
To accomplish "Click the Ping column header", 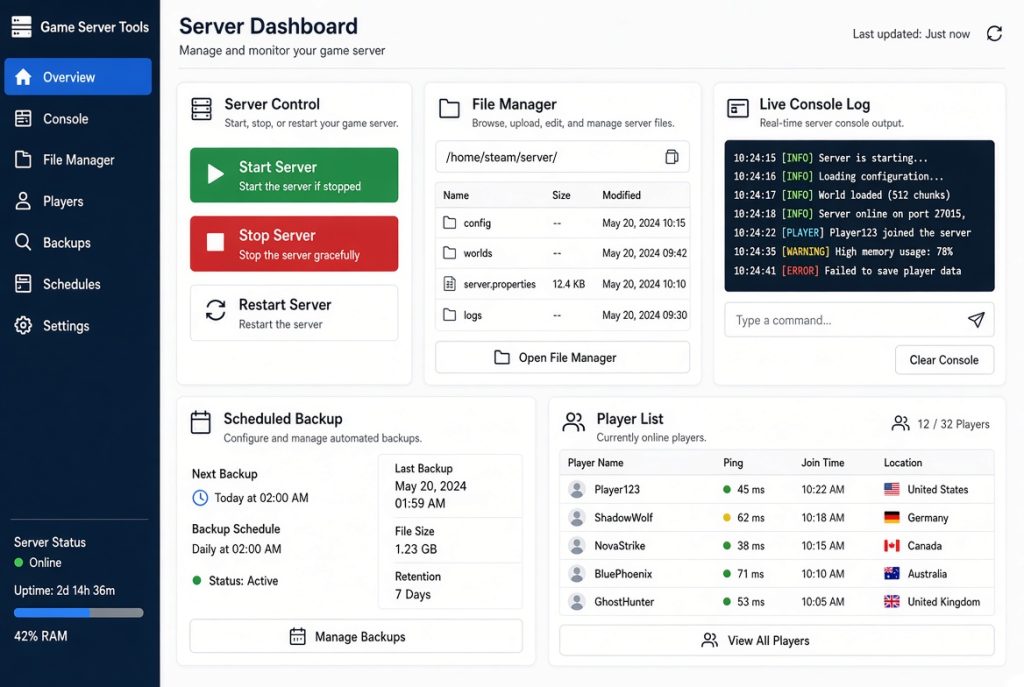I will [733, 462].
